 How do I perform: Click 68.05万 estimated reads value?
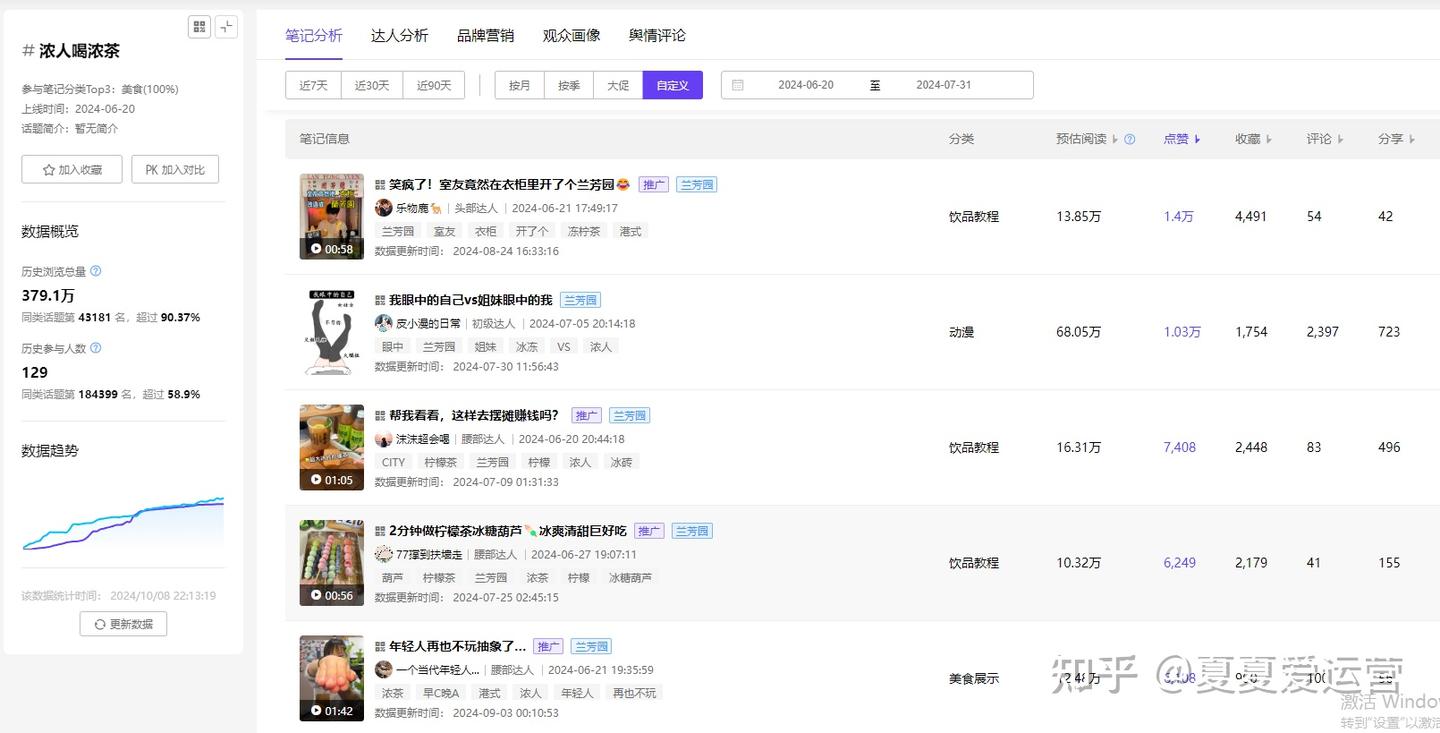point(1079,332)
